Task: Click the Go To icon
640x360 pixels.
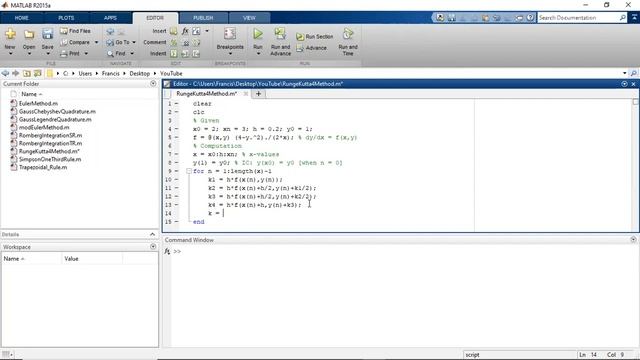Action: click(x=110, y=42)
